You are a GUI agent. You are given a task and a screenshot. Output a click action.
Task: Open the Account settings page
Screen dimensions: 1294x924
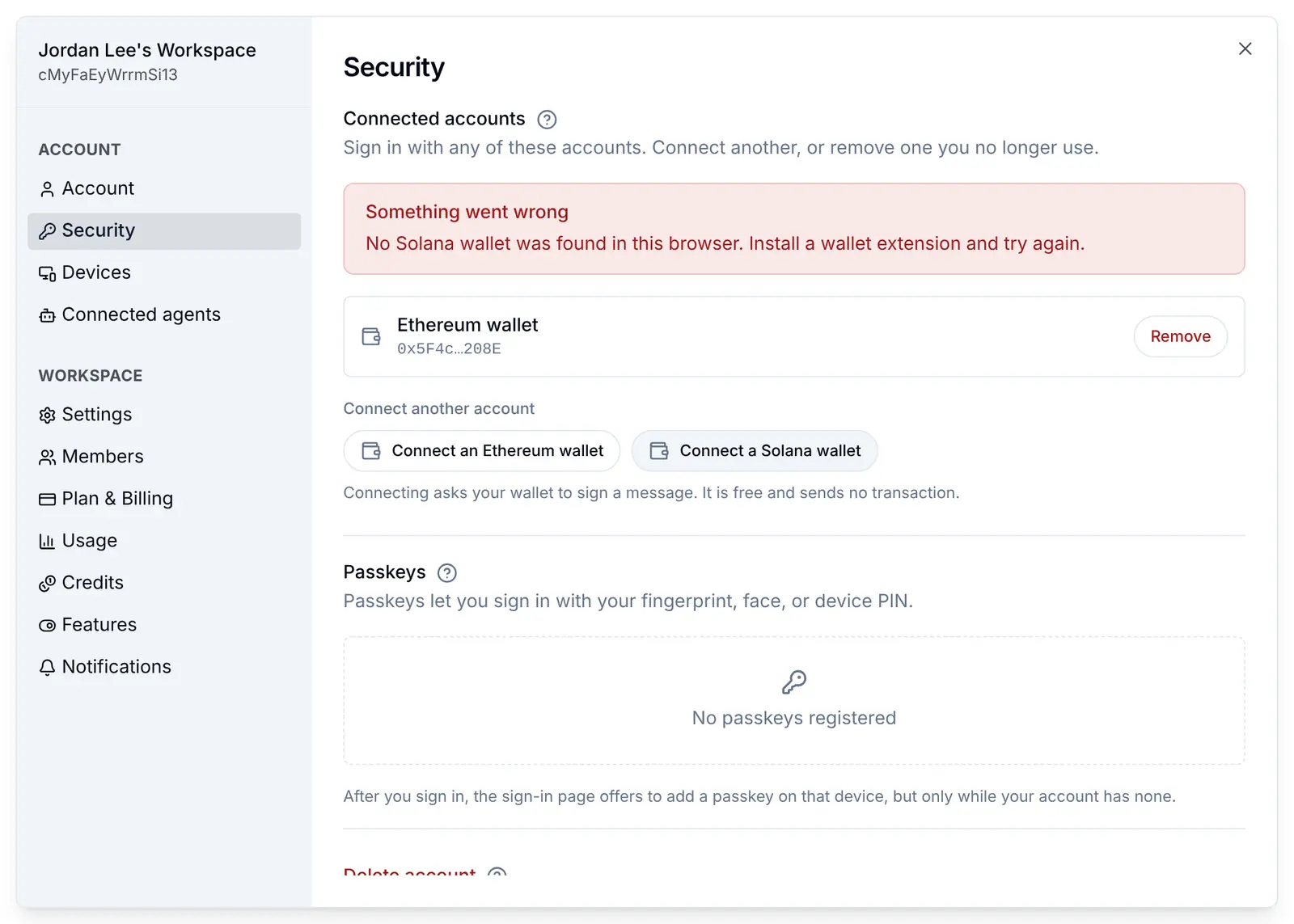pos(164,188)
